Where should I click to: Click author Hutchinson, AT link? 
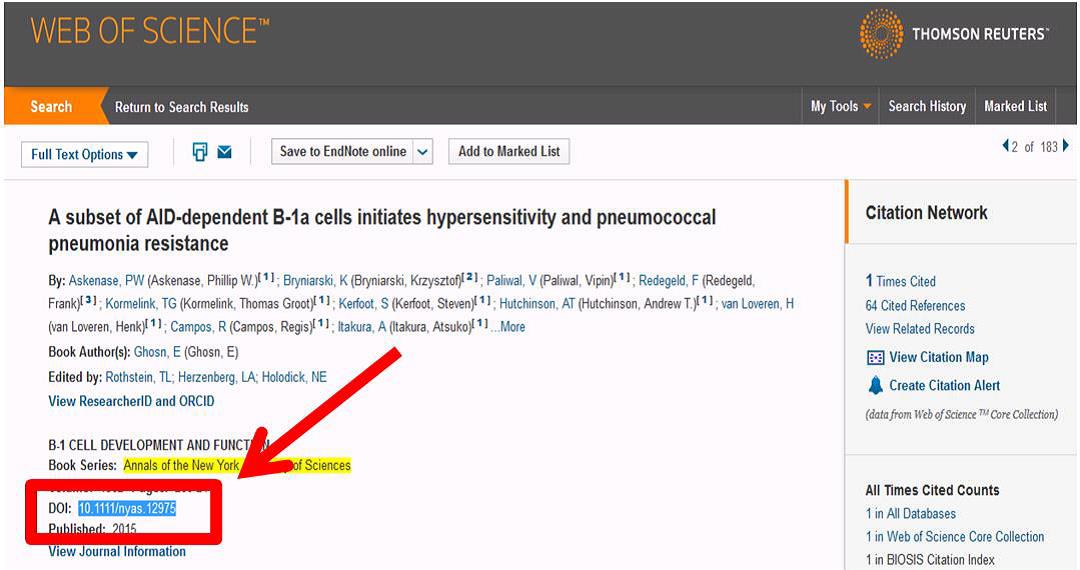coord(537,304)
